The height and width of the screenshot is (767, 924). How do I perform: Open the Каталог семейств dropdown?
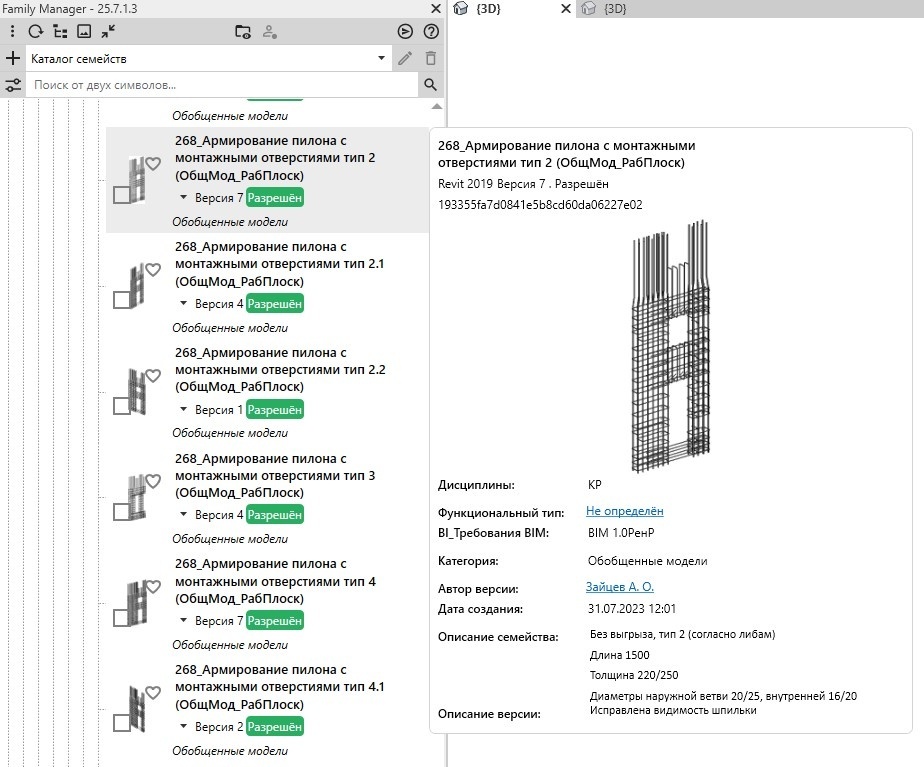[381, 59]
